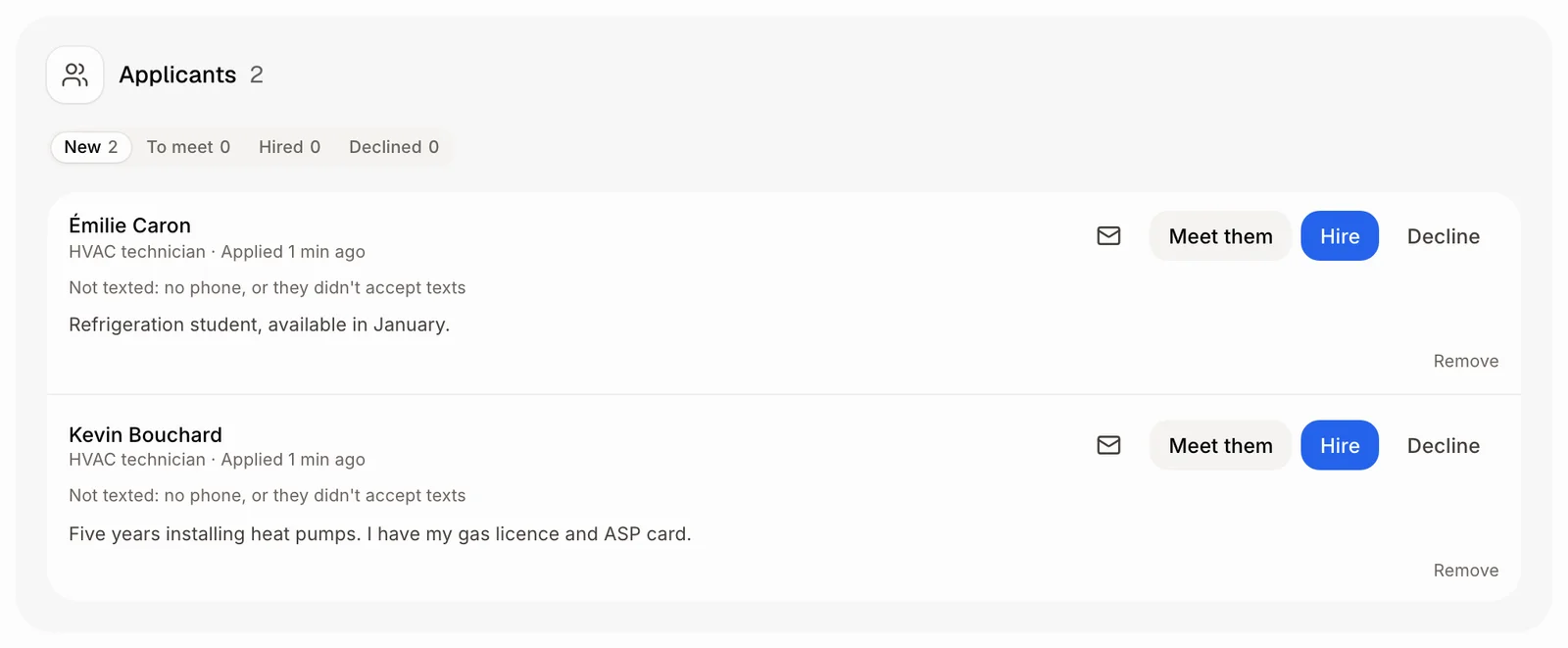Decline Kevin Bouchard's application
This screenshot has width=1568, height=648.
tap(1444, 445)
